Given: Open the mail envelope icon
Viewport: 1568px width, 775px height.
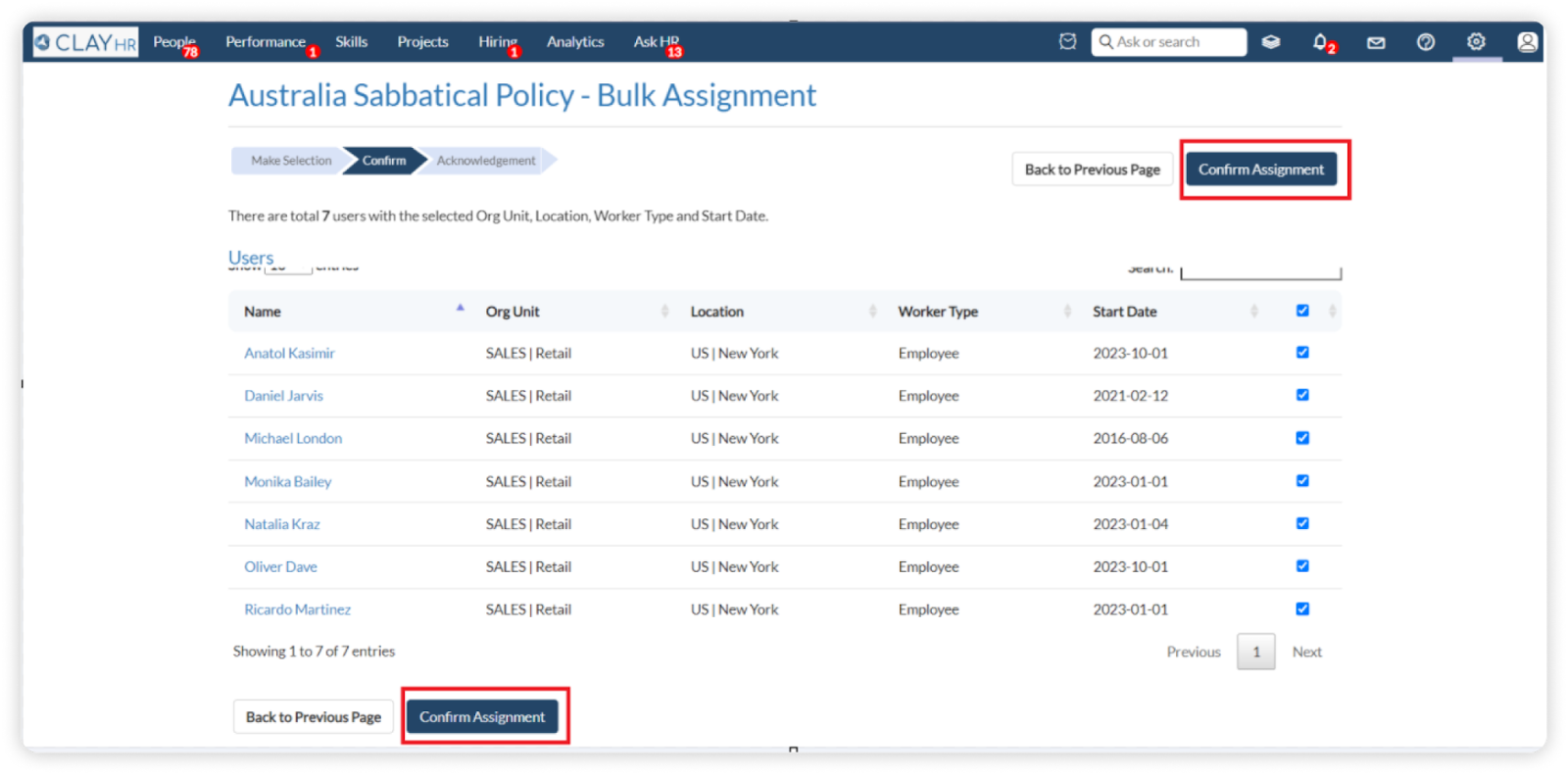Looking at the screenshot, I should [1376, 42].
